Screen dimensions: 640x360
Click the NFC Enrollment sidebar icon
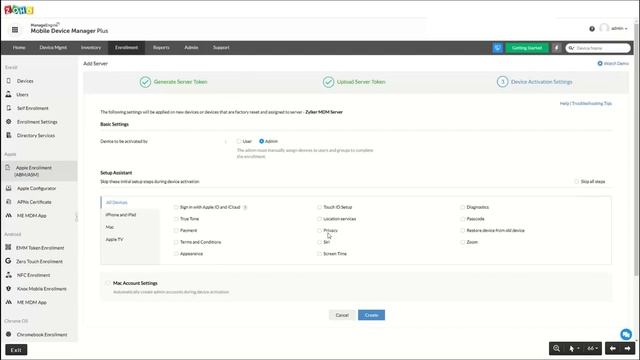click(9, 275)
